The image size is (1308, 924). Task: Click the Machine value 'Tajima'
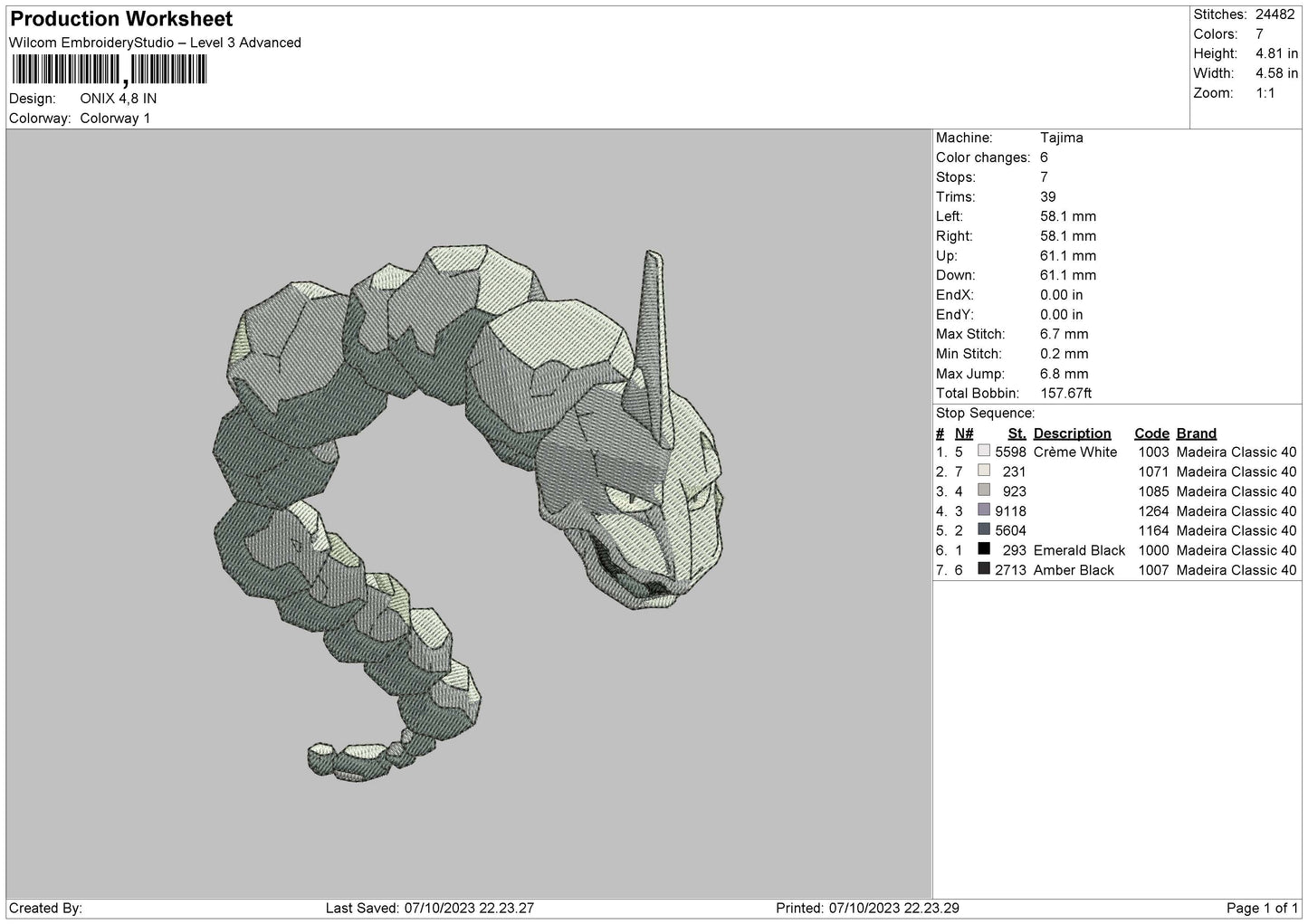pyautogui.click(x=1062, y=138)
